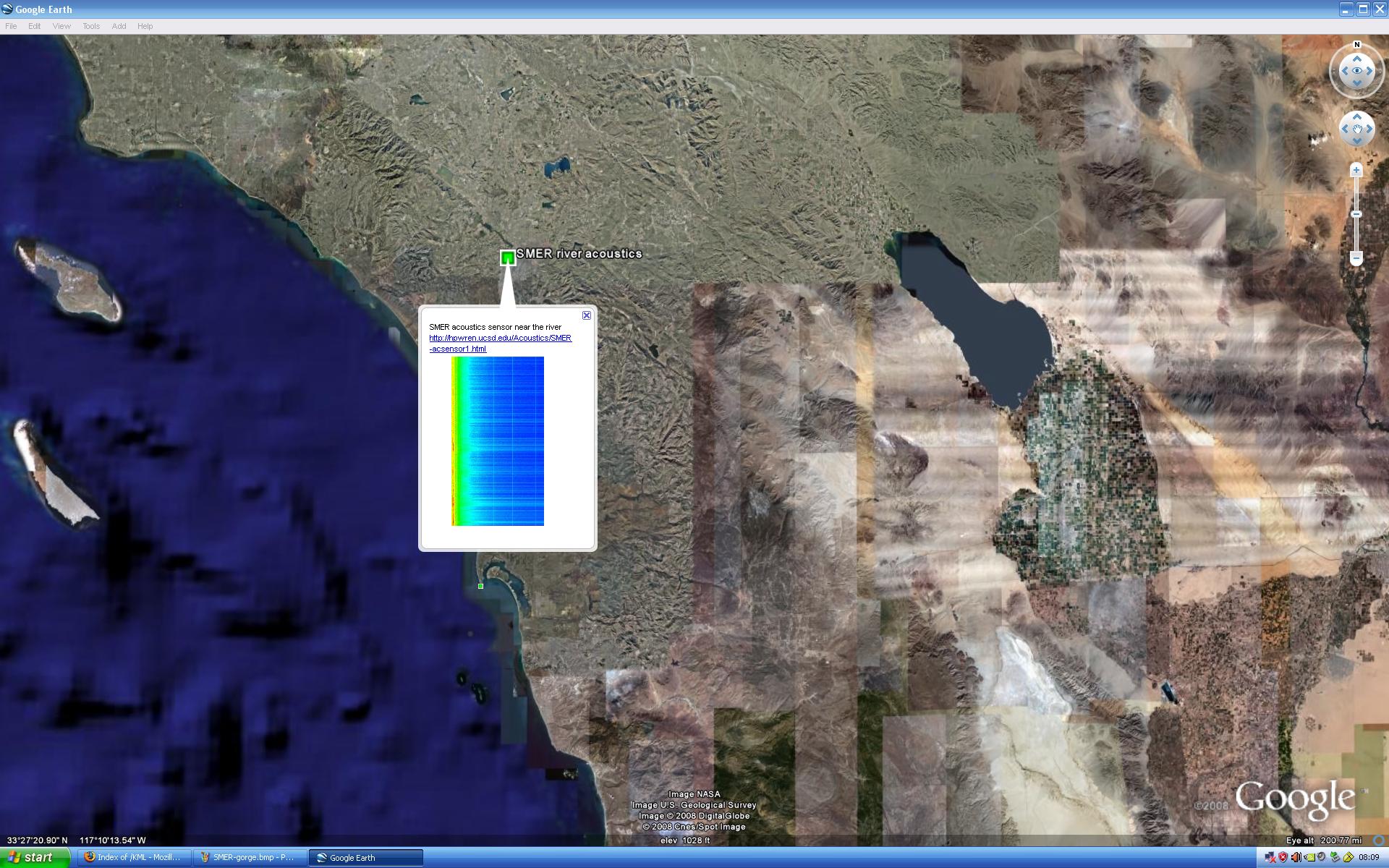Open the View menu

pyautogui.click(x=61, y=26)
